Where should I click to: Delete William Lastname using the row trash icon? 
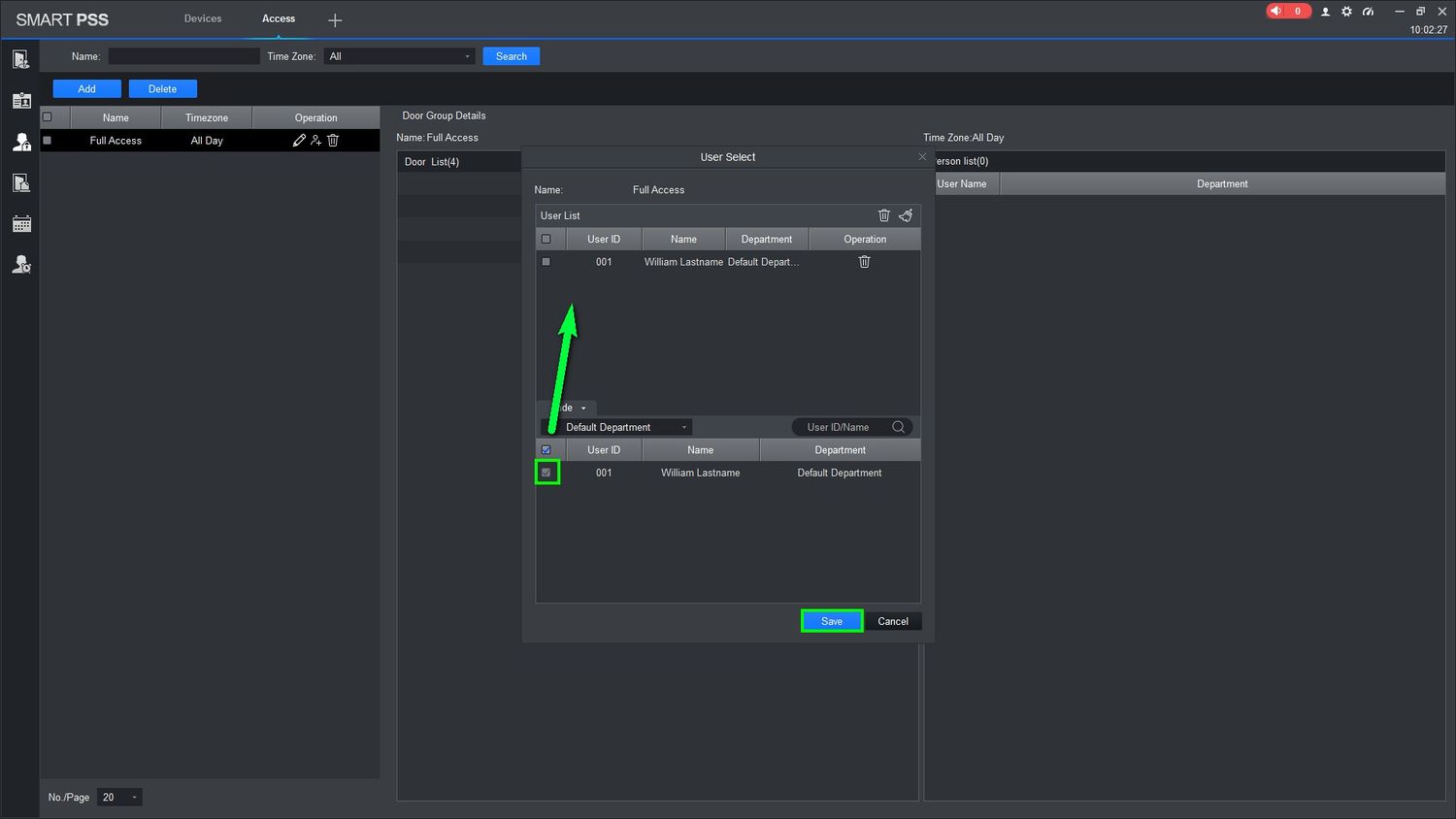point(864,262)
